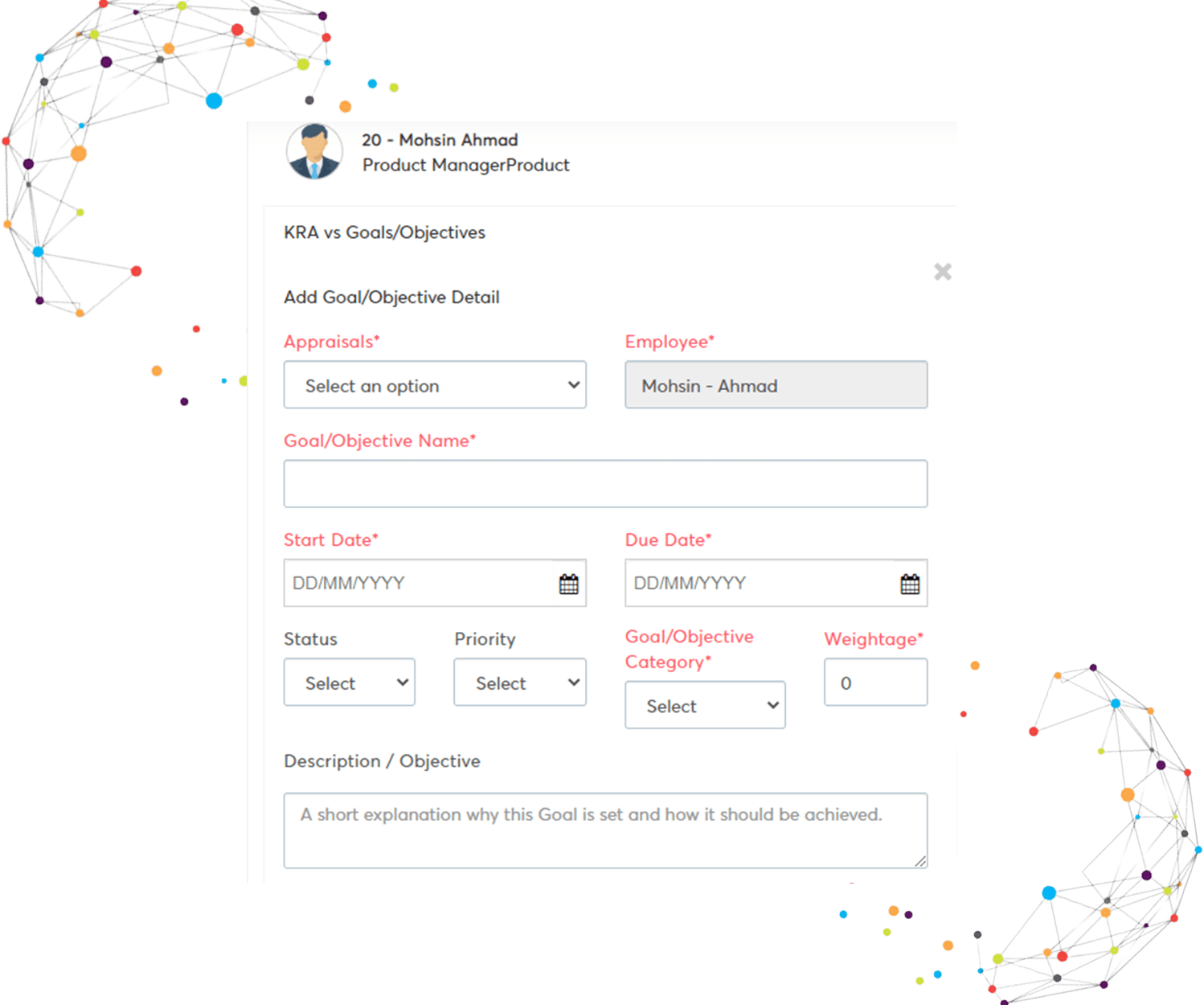Image resolution: width=1204 pixels, height=1005 pixels.
Task: Click the Mohsin Ahmad avatar icon
Action: (314, 151)
